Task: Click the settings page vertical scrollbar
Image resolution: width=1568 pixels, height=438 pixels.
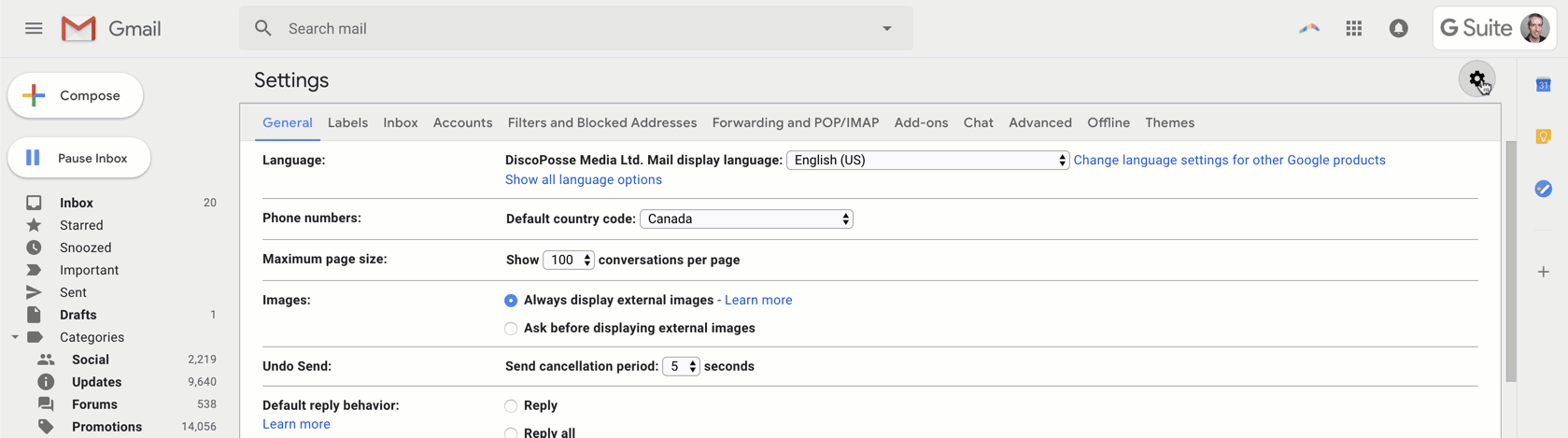Action: 1510,261
